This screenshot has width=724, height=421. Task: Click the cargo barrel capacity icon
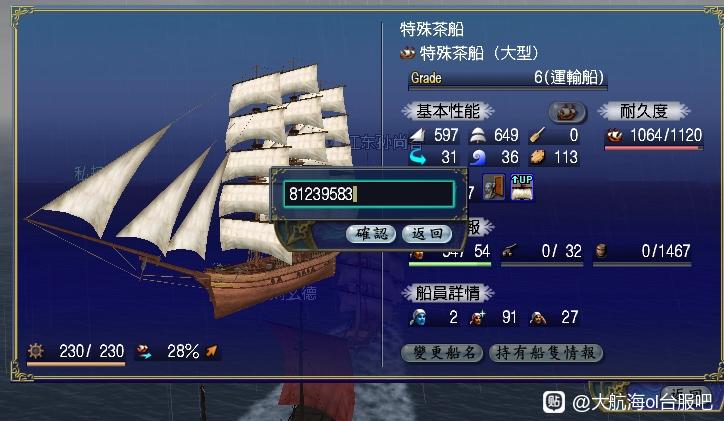601,251
